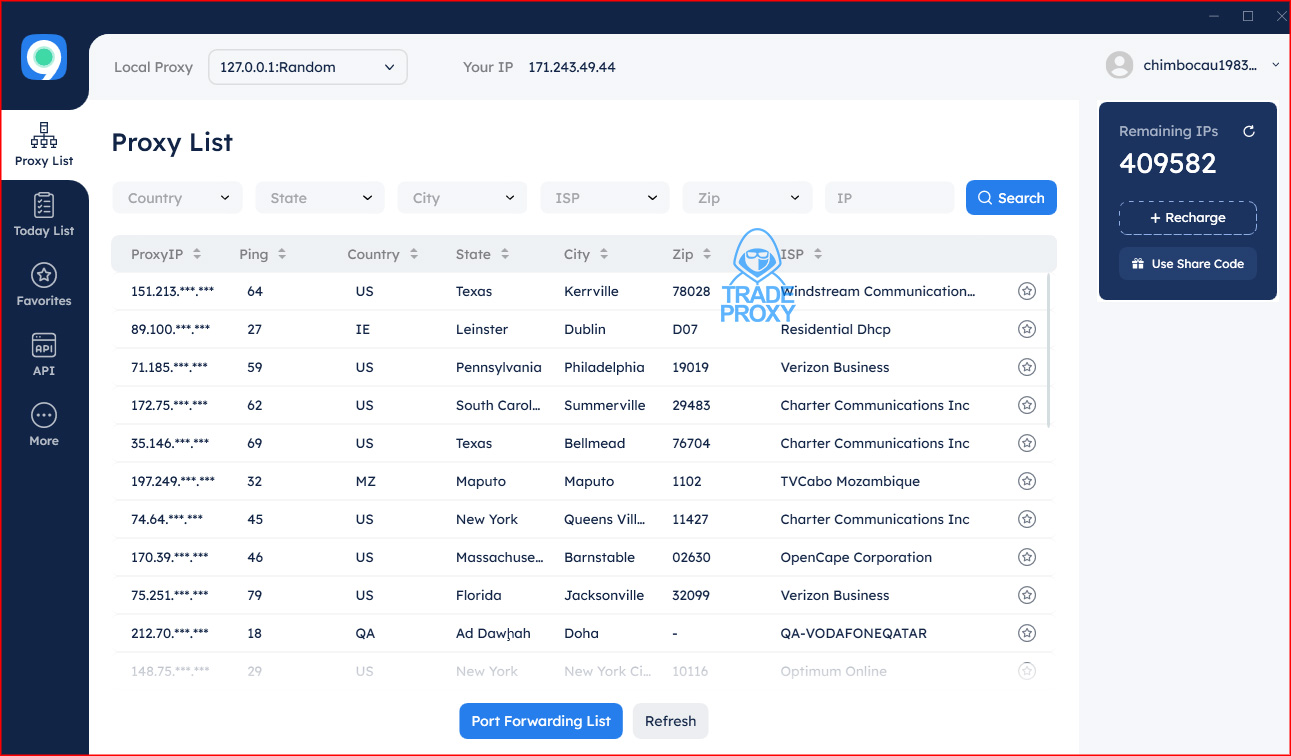Click Your IP value 171.243.49.44
The height and width of the screenshot is (756, 1291).
point(572,67)
